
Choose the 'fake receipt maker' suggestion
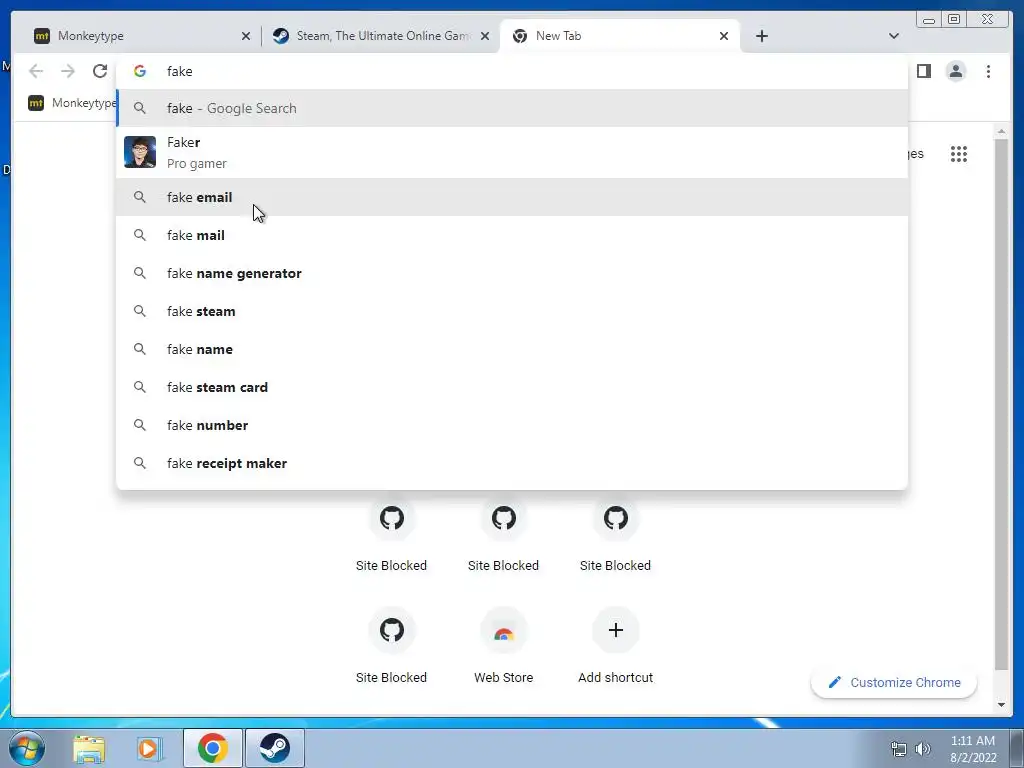click(512, 463)
